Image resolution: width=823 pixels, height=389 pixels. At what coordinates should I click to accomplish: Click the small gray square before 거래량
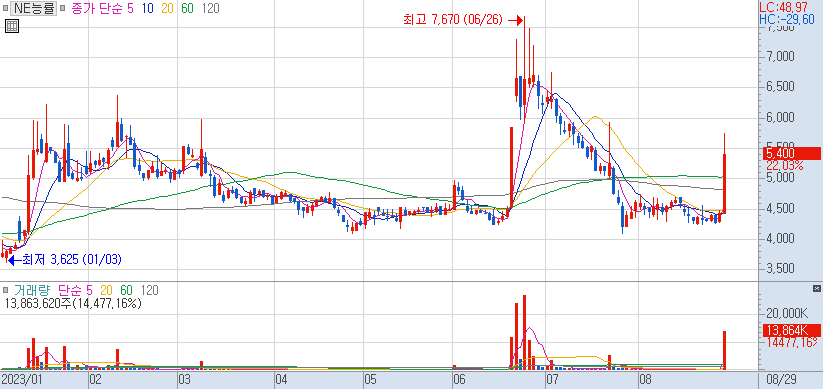pyautogui.click(x=6, y=290)
